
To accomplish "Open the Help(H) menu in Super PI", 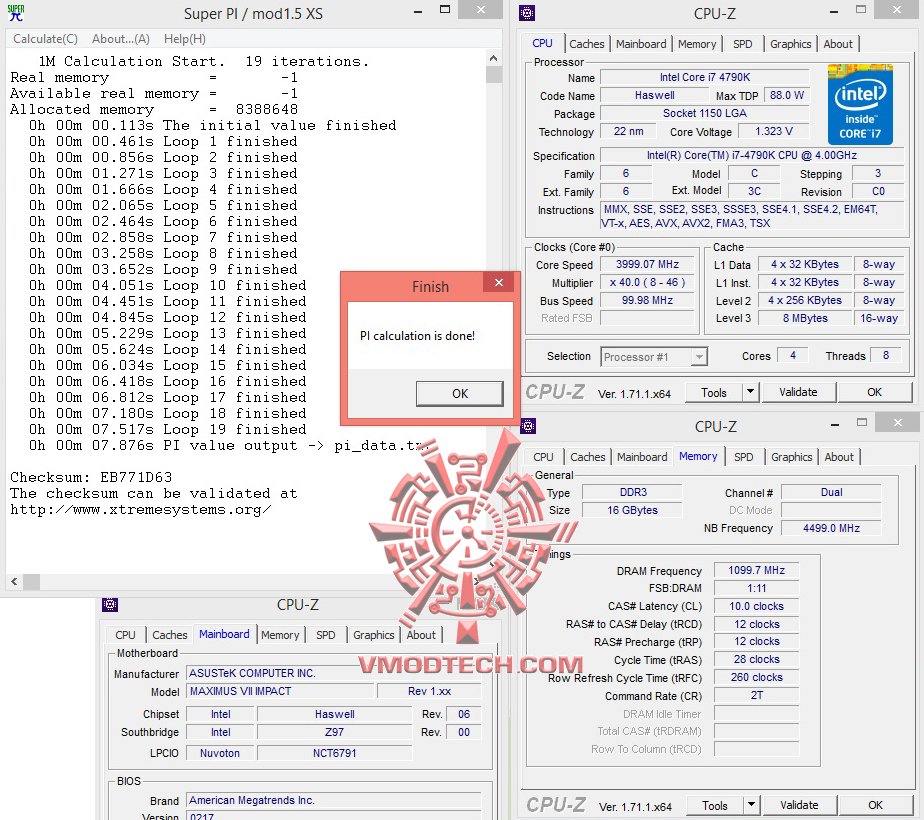I will (185, 39).
